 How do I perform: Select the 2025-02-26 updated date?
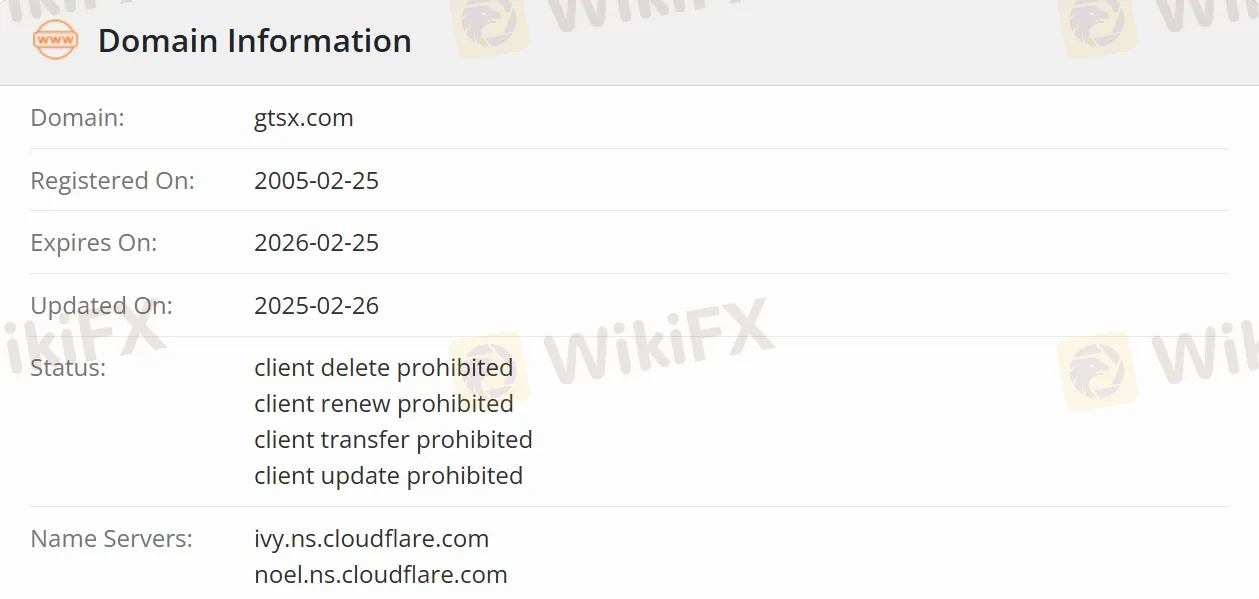click(x=316, y=306)
